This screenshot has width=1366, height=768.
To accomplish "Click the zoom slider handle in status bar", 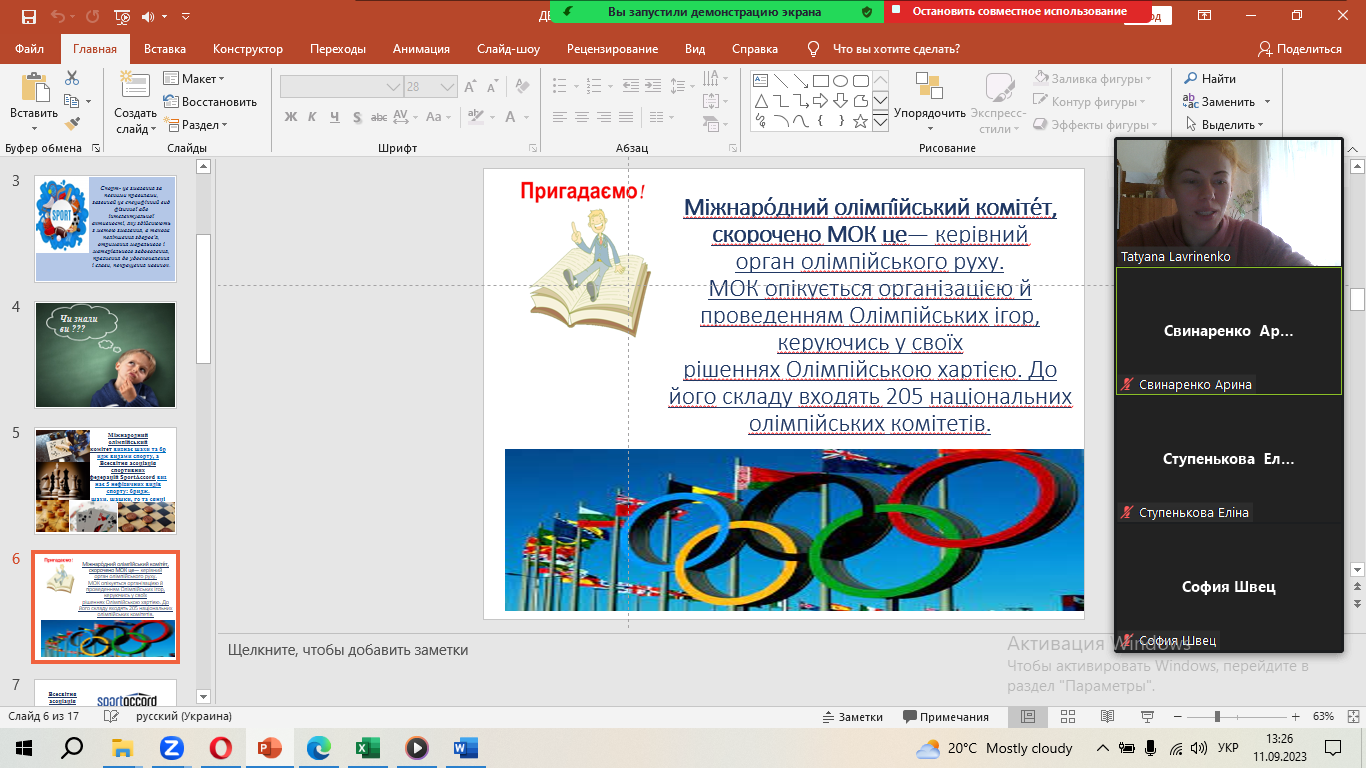I will (x=1217, y=717).
